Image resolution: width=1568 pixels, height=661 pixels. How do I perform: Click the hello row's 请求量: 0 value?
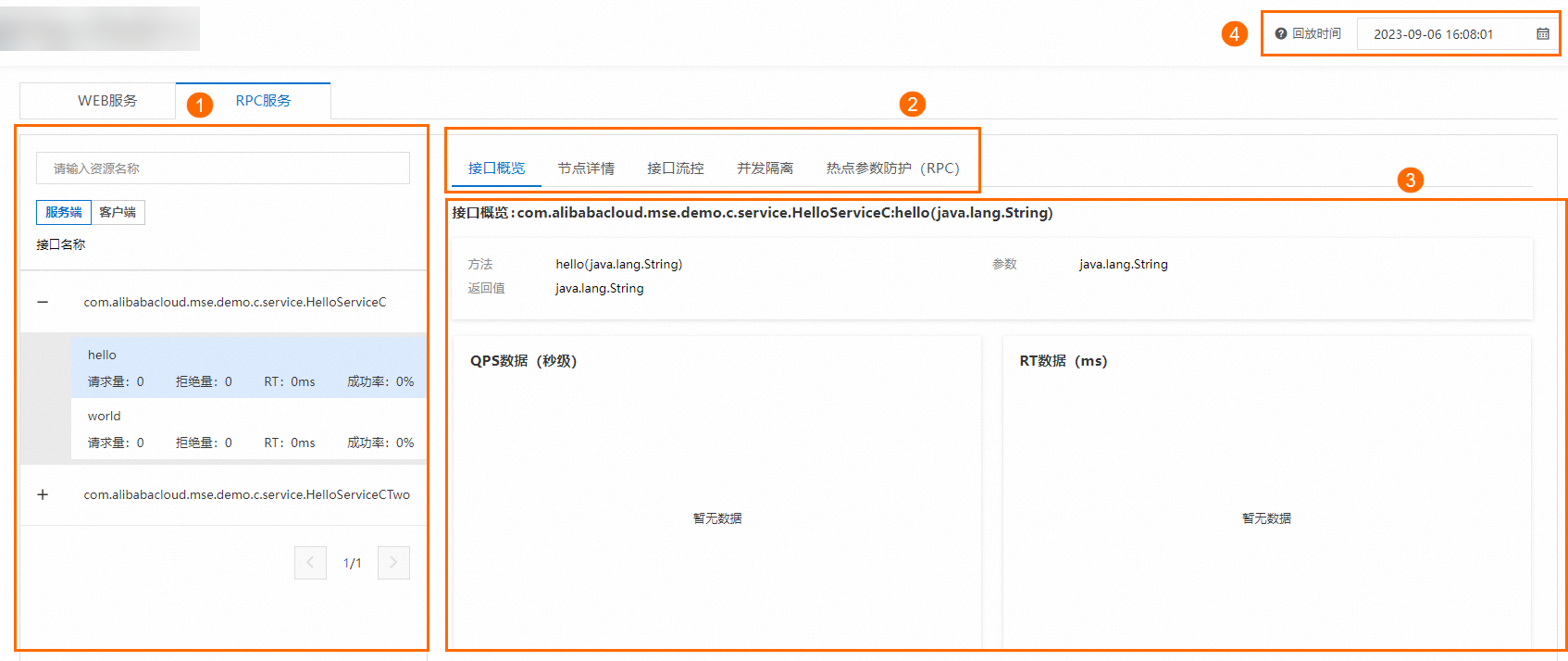pyautogui.click(x=116, y=381)
